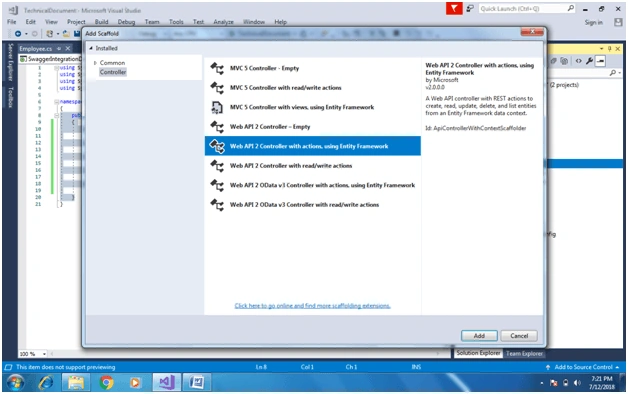The height and width of the screenshot is (394, 628).
Task: Click the link to find more scaffolding extensions
Action: pos(312,306)
